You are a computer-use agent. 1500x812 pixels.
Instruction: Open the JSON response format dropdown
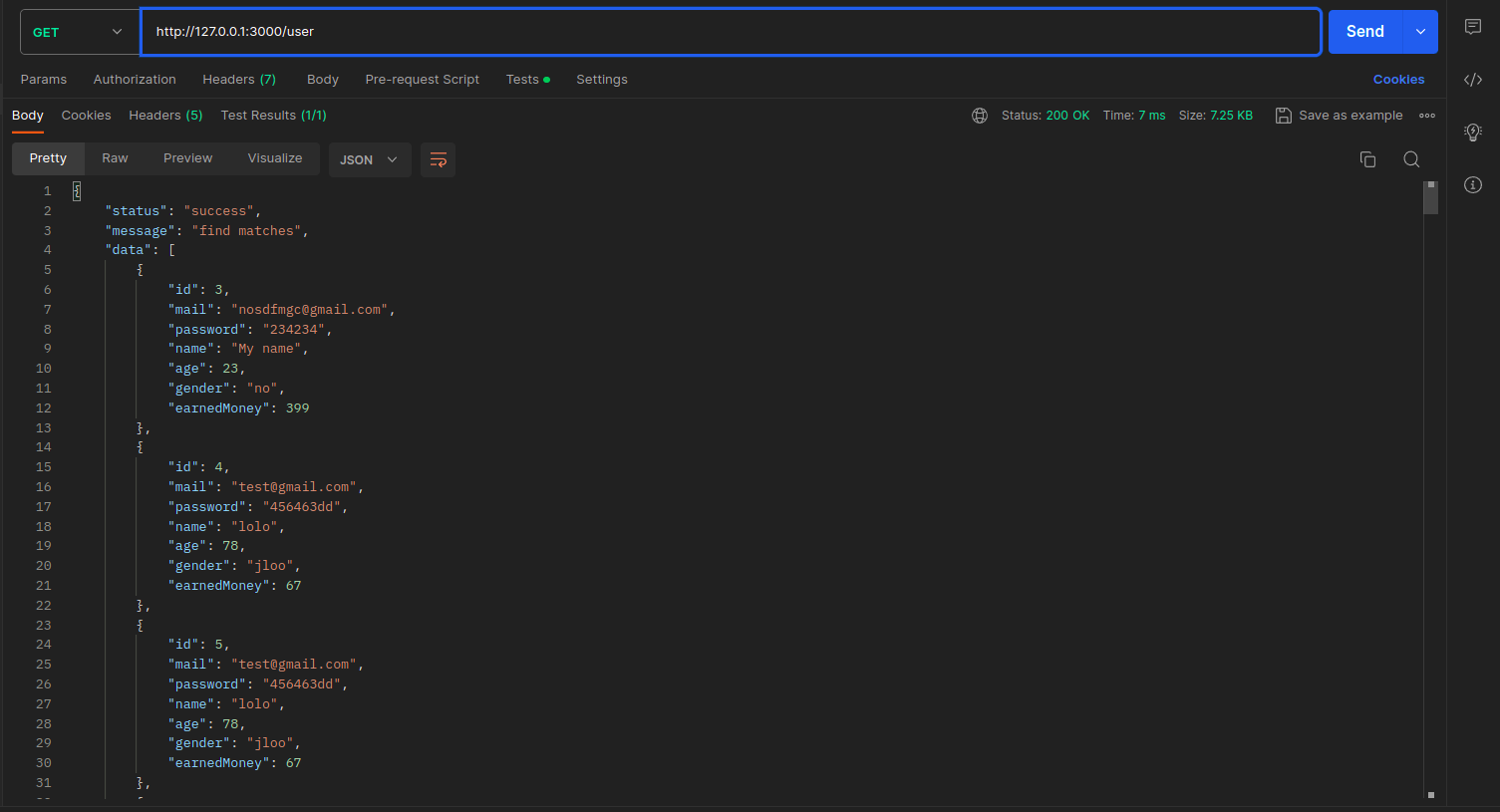pos(370,158)
